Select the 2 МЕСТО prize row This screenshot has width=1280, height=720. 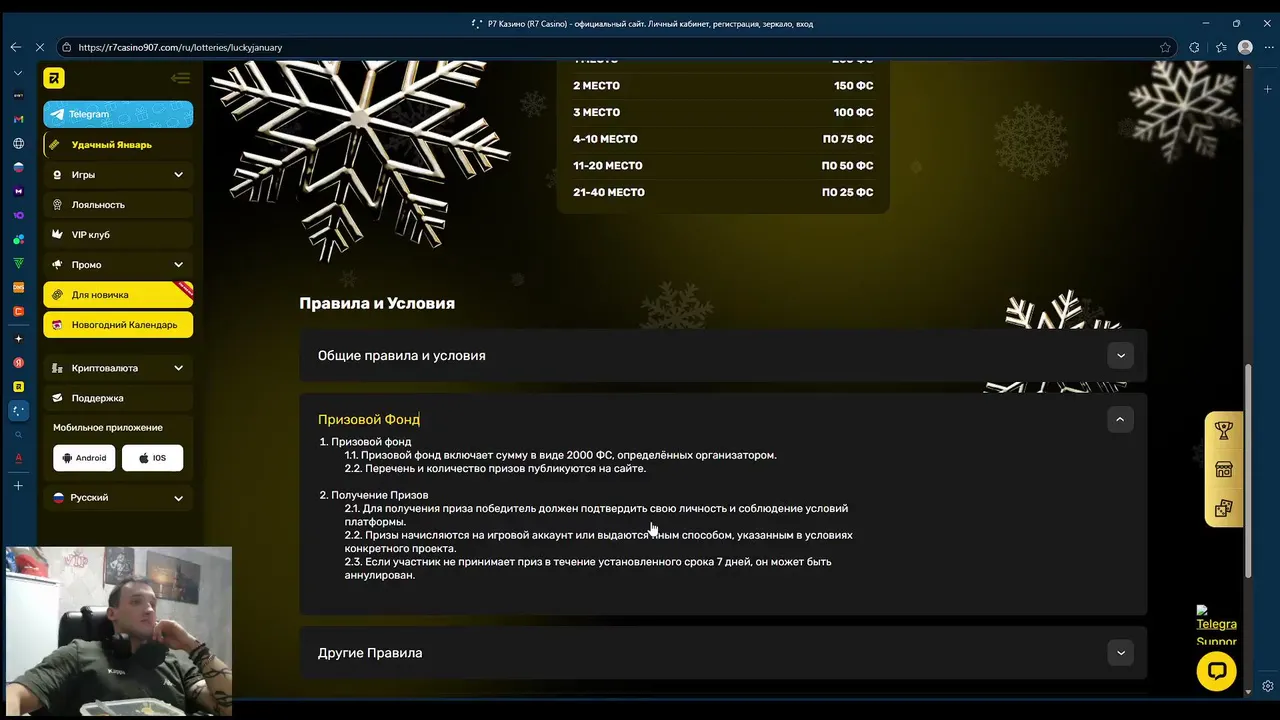coord(723,86)
